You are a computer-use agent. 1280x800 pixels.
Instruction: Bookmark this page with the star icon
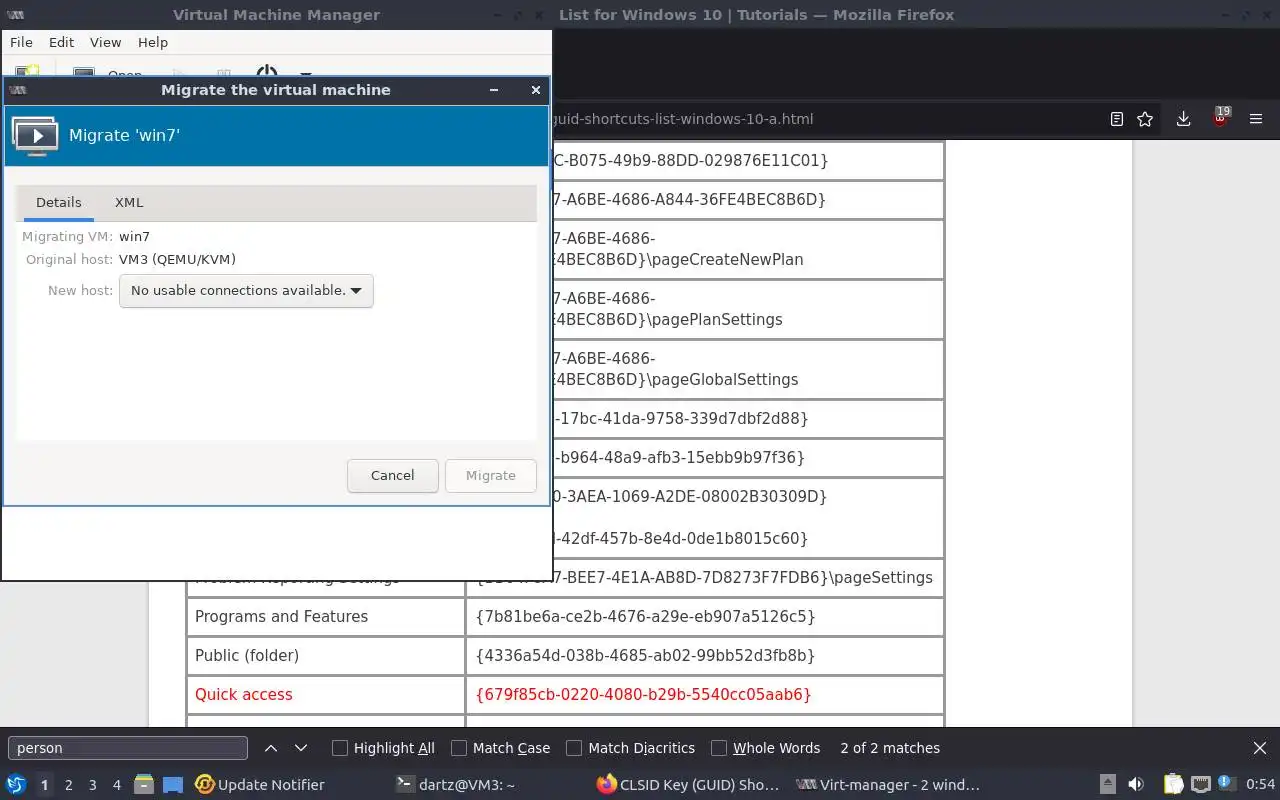click(1145, 119)
